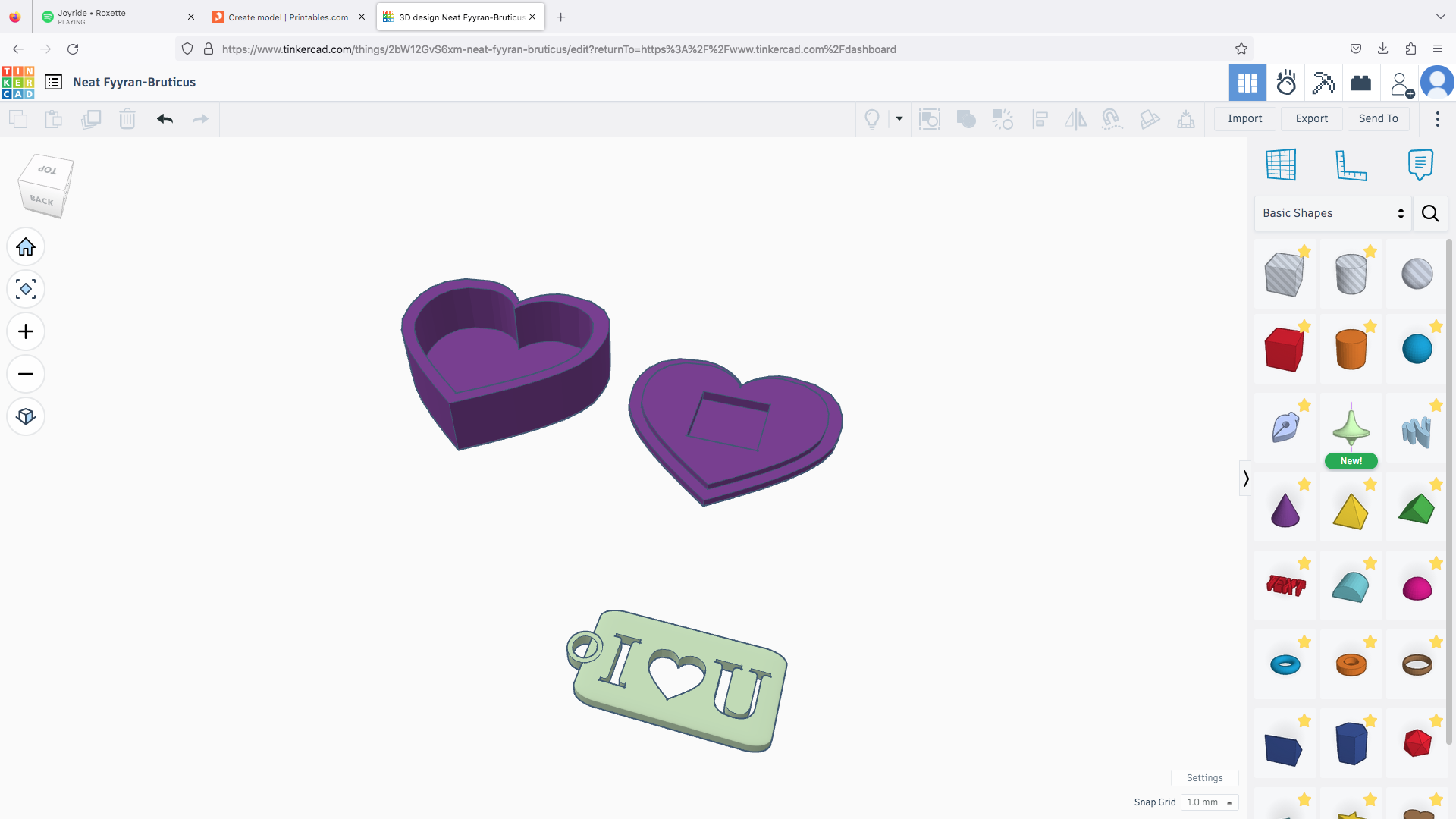Viewport: 1456px width, 819px height.
Task: Select the blue Sphere shape
Action: coord(1417,350)
